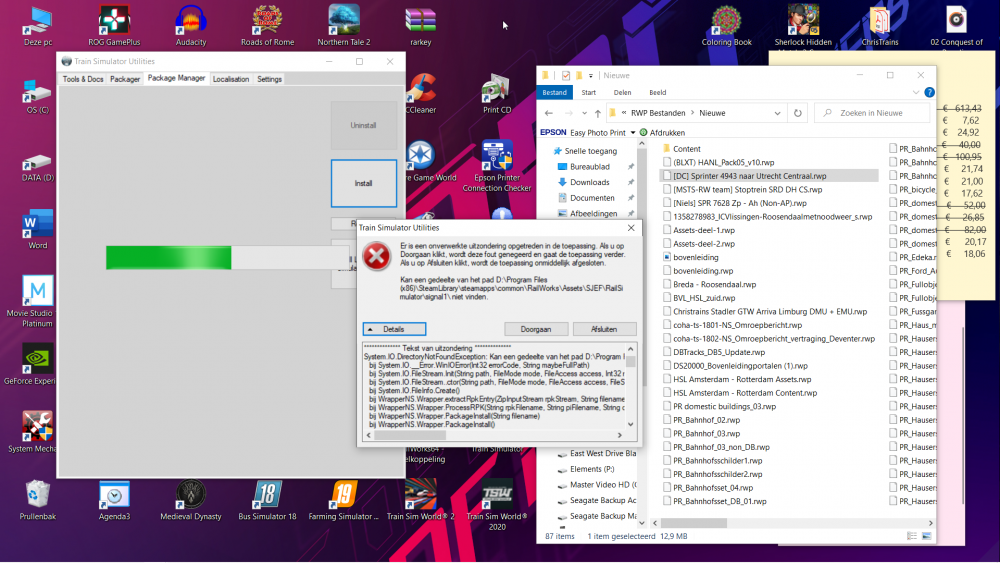Open the Easy Photo Print dropdown arrow
1000x563 pixels.
[x=633, y=133]
